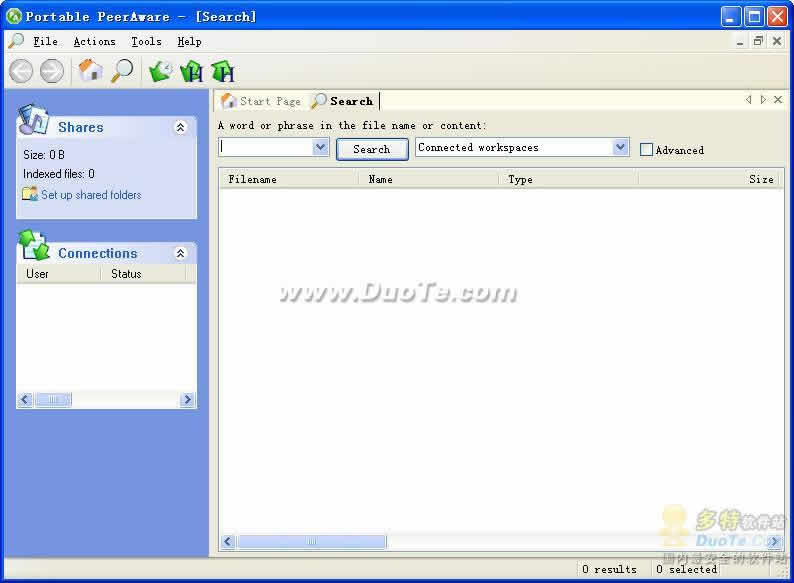Open the Actions menu
Viewport: 794px width, 583px height.
(x=94, y=42)
